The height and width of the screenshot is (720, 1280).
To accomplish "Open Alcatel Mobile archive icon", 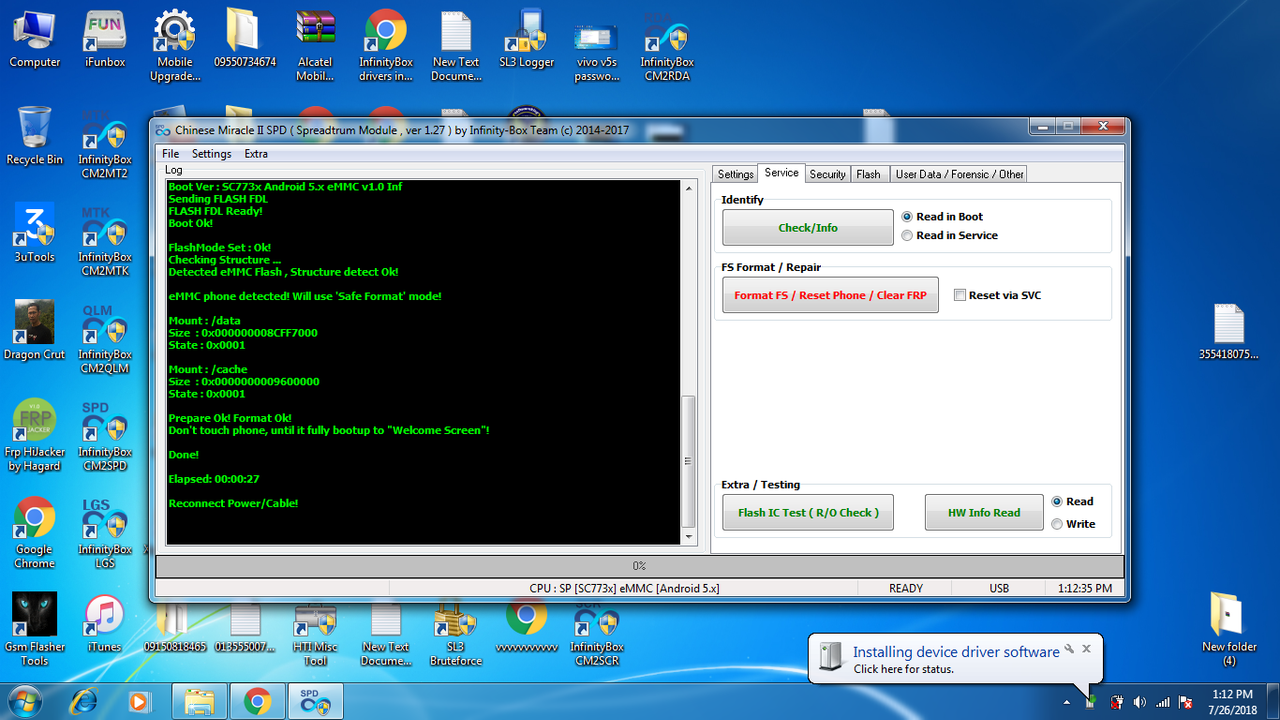I will click(315, 45).
